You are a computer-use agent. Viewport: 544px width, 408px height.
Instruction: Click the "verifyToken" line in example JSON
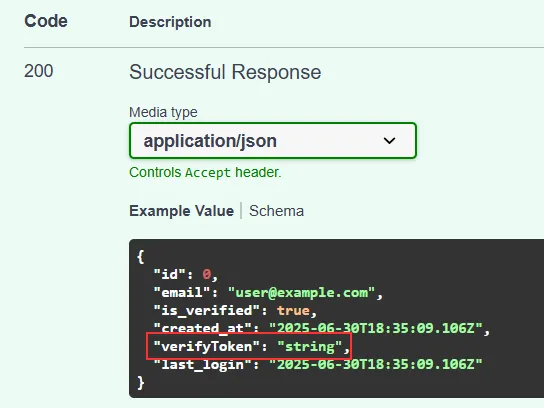[252, 346]
